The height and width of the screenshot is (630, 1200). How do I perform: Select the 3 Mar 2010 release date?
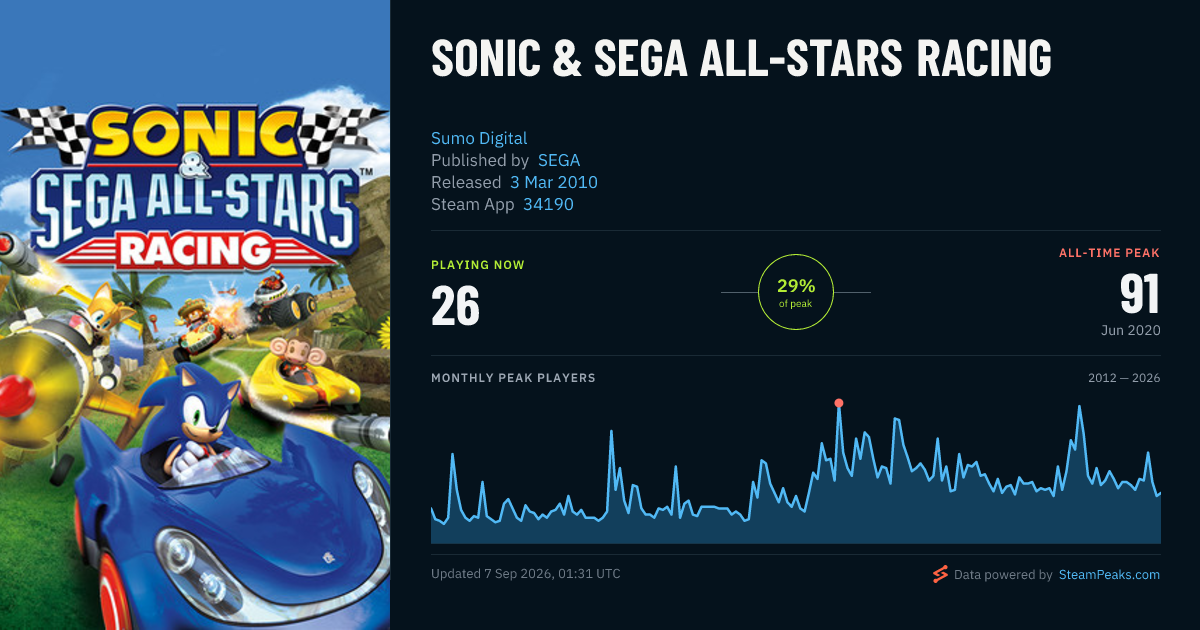coord(554,182)
